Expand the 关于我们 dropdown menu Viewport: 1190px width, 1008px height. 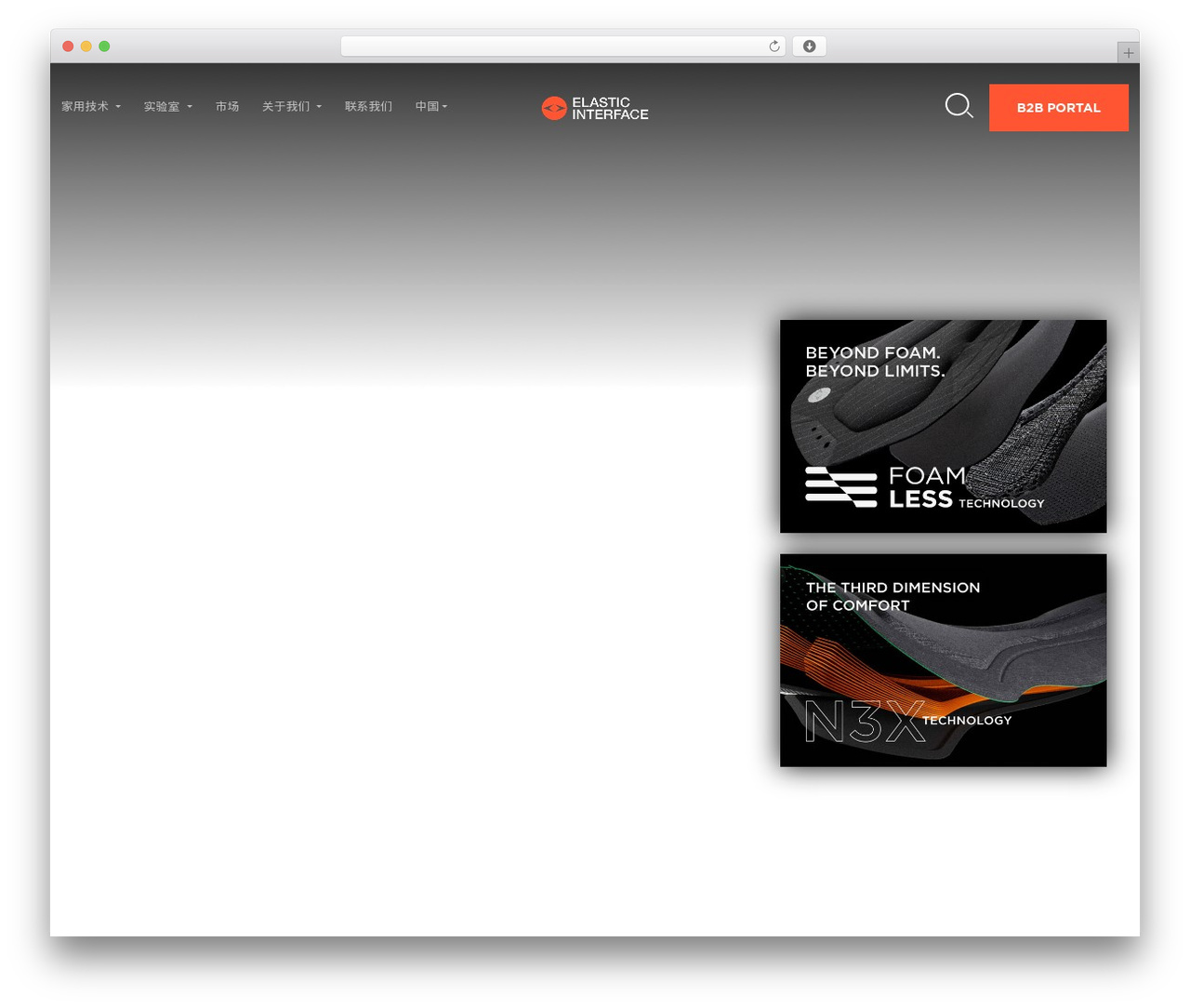click(292, 107)
